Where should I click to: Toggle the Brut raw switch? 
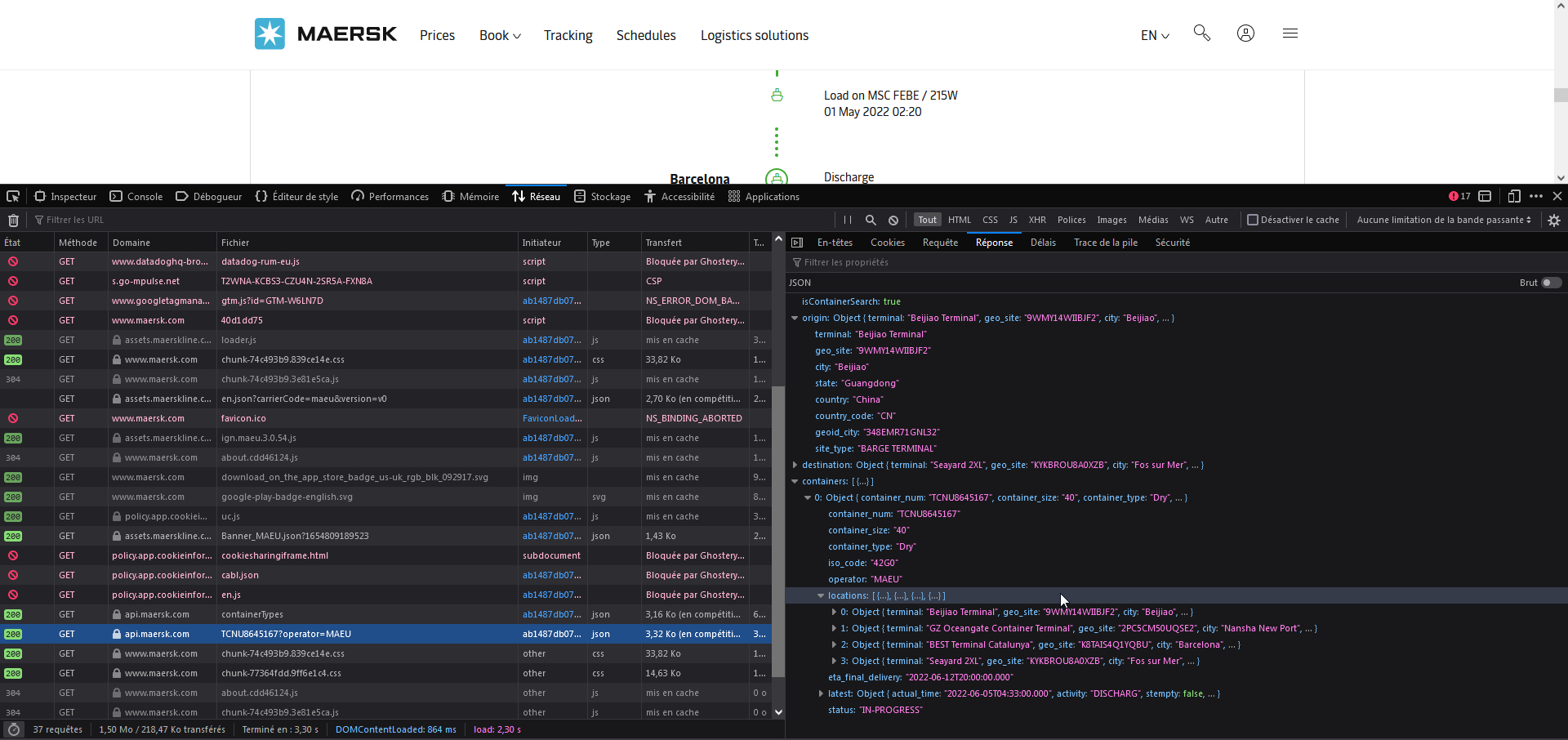coord(1552,283)
